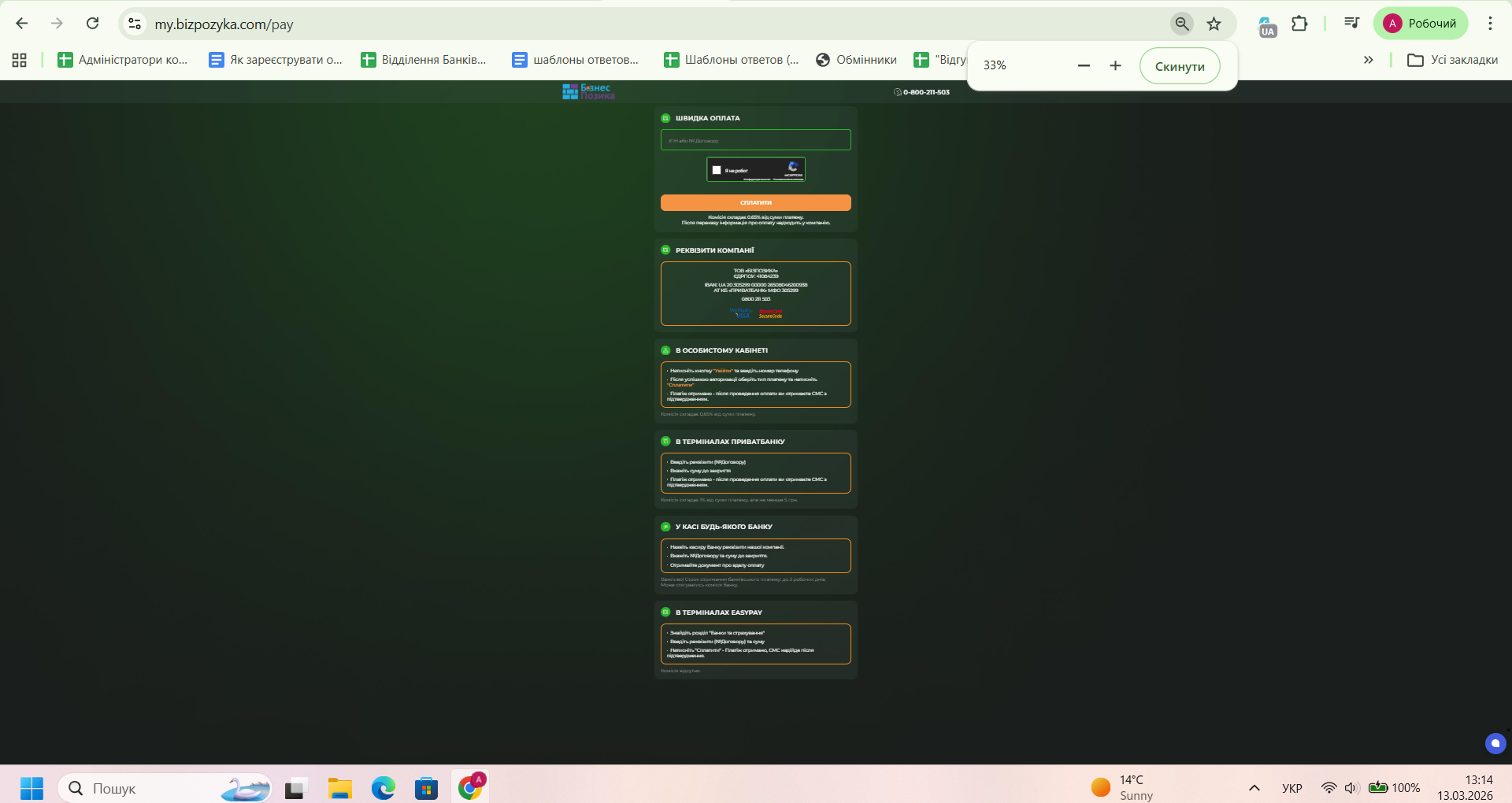1512x803 pixels.
Task: Open the Шаблоны ответов (... sheets bookmark
Action: (x=732, y=60)
